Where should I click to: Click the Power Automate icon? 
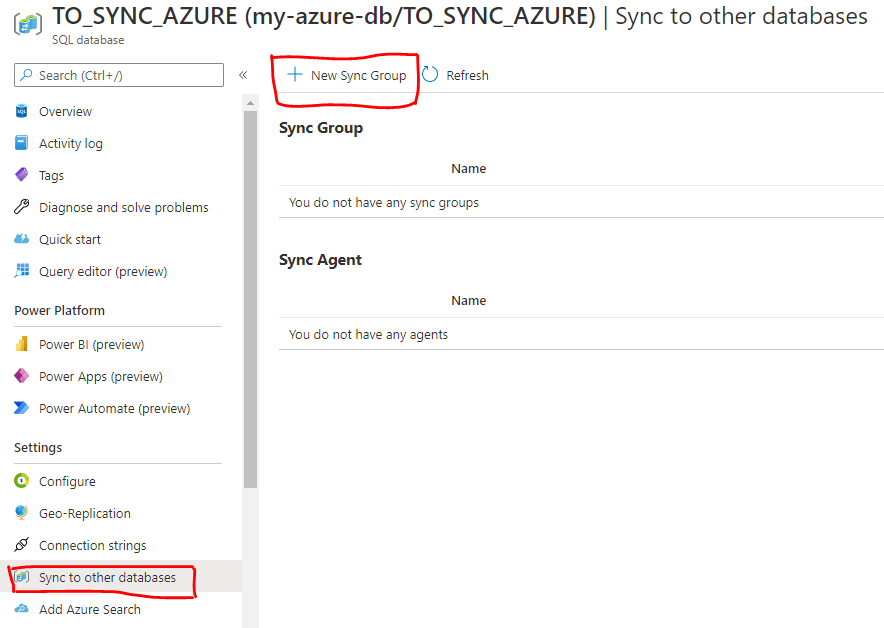21,408
